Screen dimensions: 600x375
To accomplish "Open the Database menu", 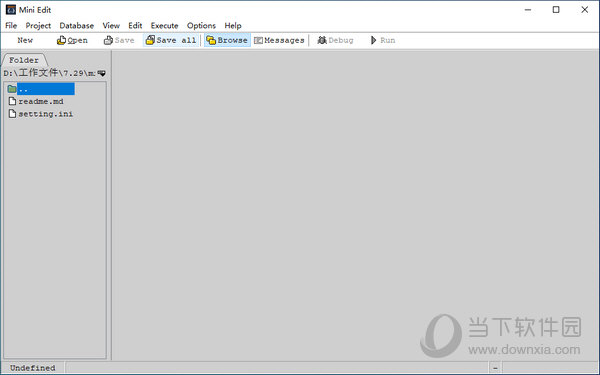I will [x=77, y=26].
